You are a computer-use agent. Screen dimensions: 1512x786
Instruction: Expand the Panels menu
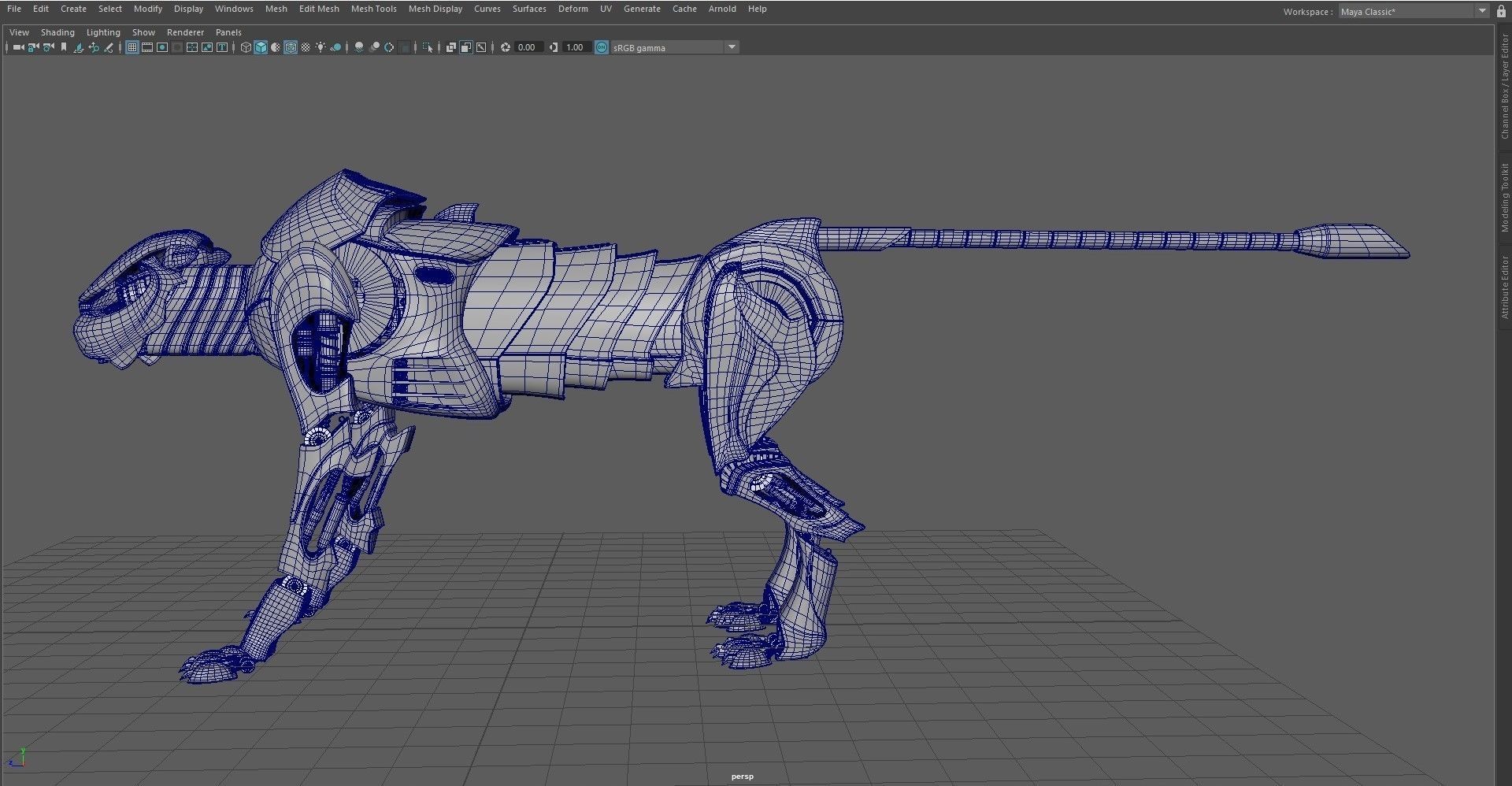tap(228, 32)
